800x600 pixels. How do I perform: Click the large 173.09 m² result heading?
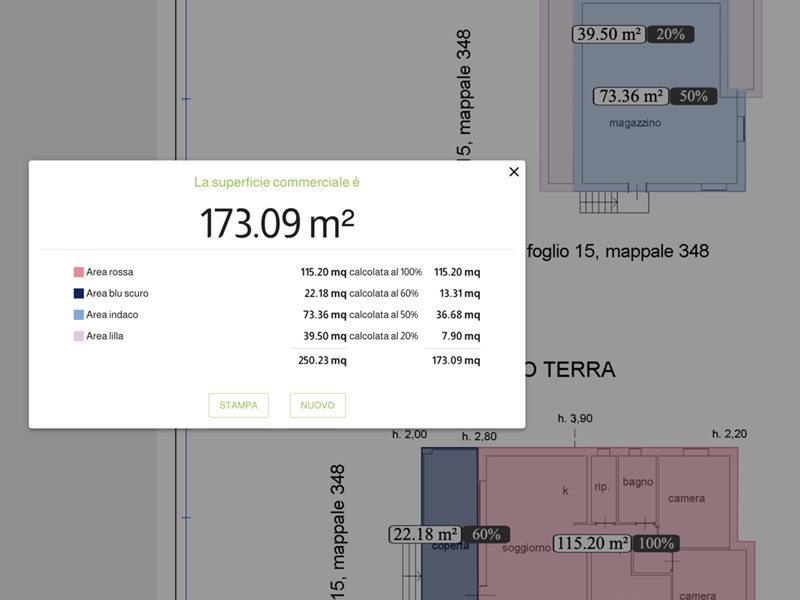coord(277,223)
